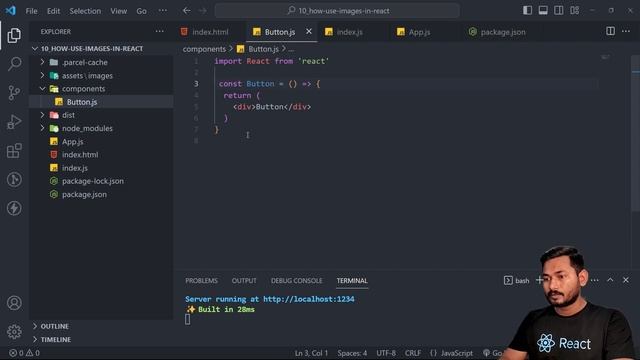Click errors and warnings status indicator
This screenshot has width=640, height=360.
click(x=24, y=353)
